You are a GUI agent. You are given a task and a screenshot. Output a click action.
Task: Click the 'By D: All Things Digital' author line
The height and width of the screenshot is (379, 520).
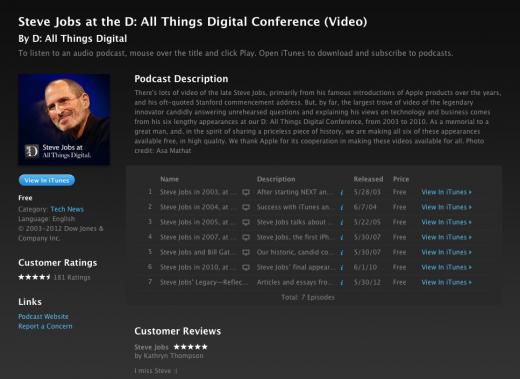tap(73, 39)
